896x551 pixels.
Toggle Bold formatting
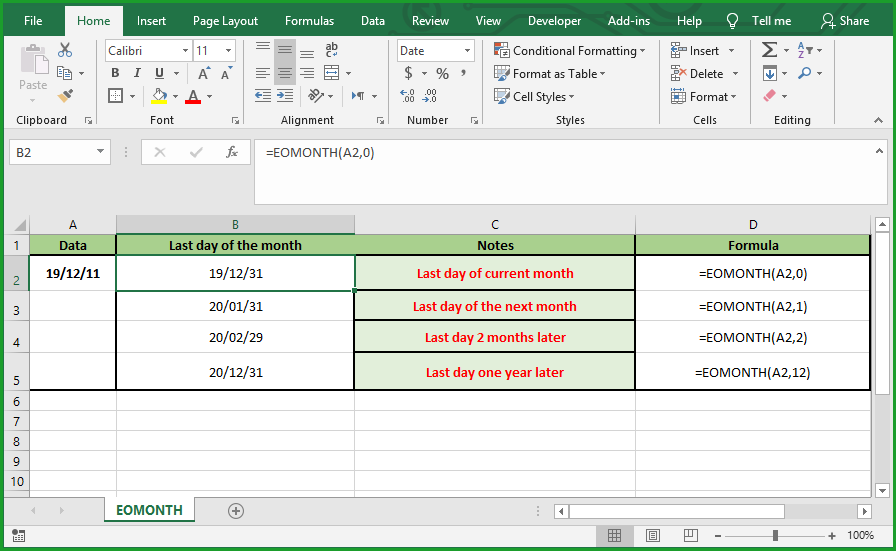pyautogui.click(x=115, y=73)
